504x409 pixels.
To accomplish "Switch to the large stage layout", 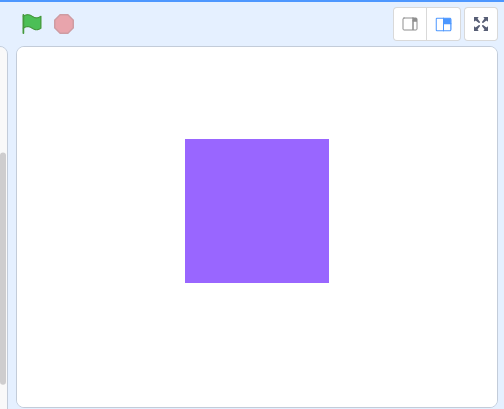I will coord(444,24).
